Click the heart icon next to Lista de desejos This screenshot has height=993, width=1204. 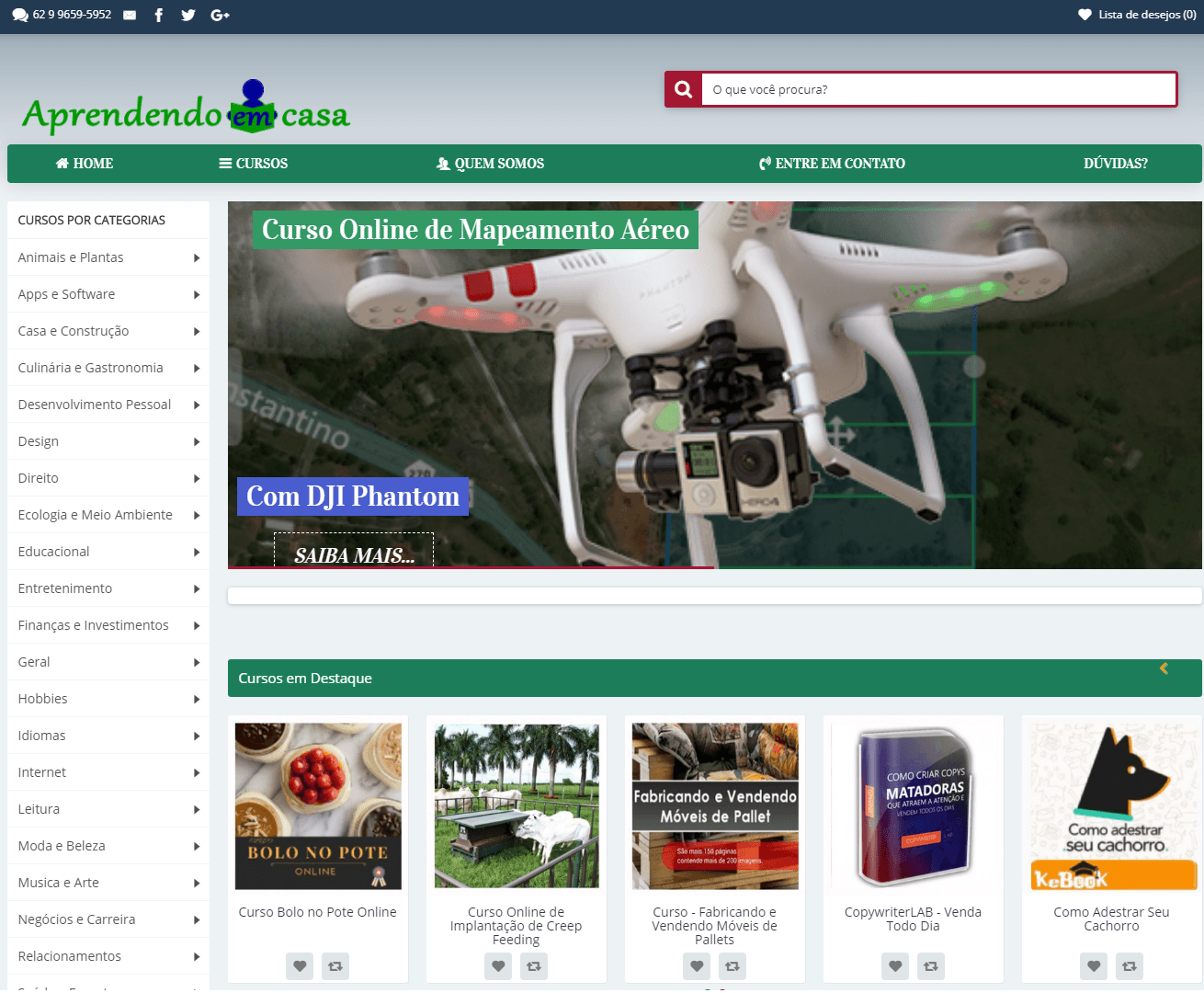1085,15
